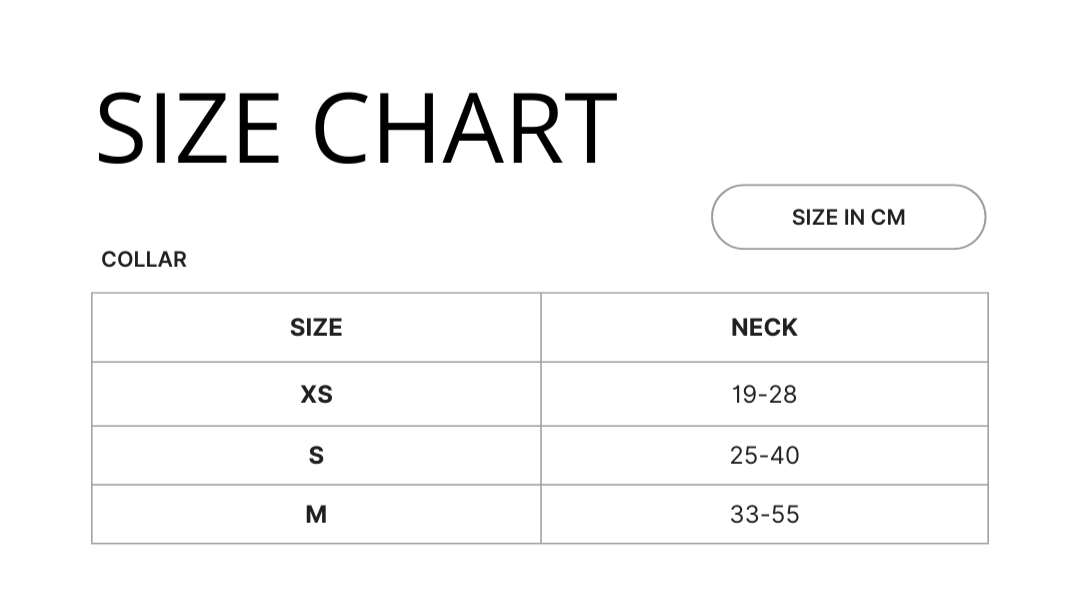1080x608 pixels.
Task: Click the number 55 in the M row
Action: [785, 514]
